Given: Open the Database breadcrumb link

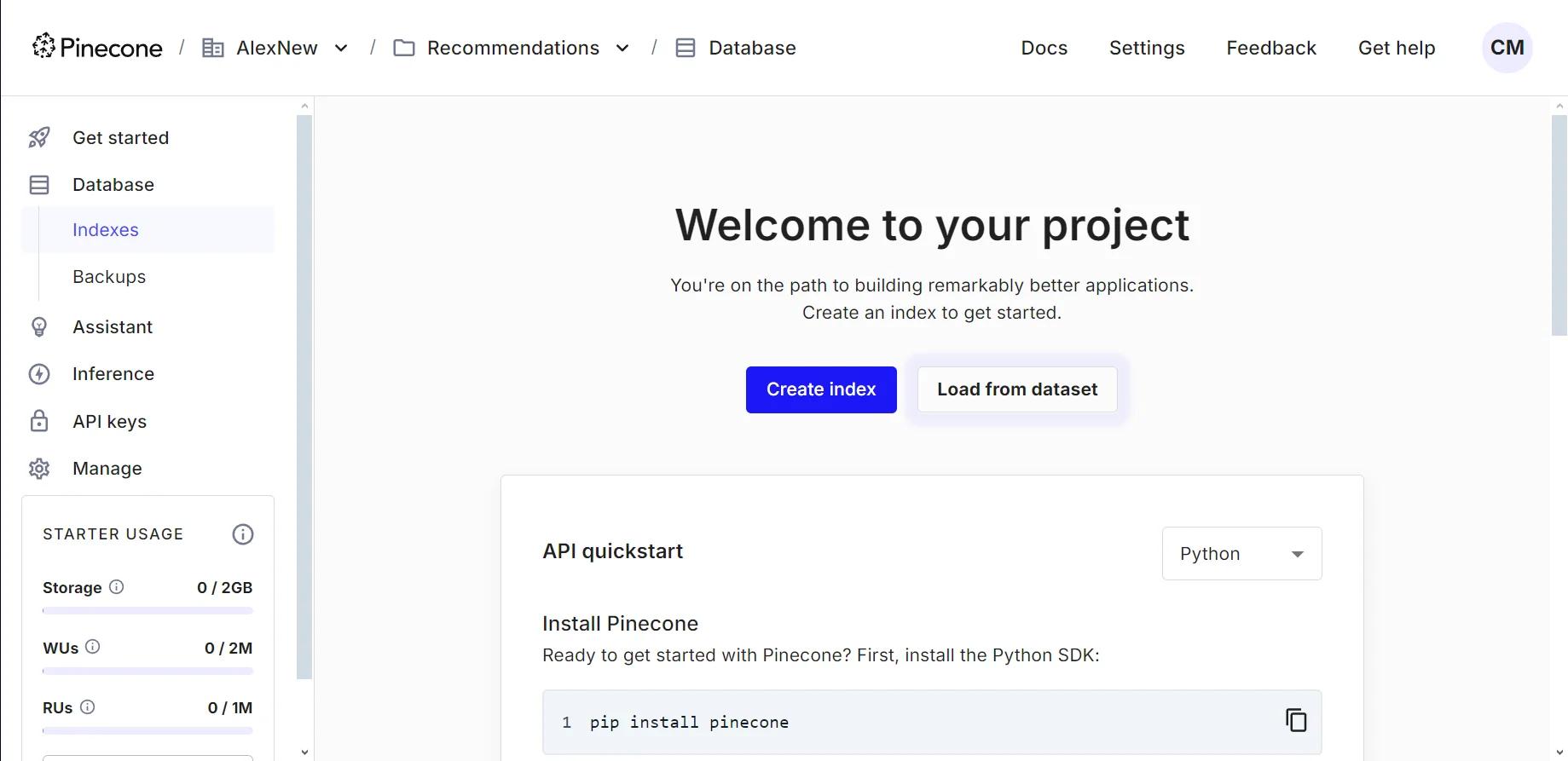Looking at the screenshot, I should point(752,48).
